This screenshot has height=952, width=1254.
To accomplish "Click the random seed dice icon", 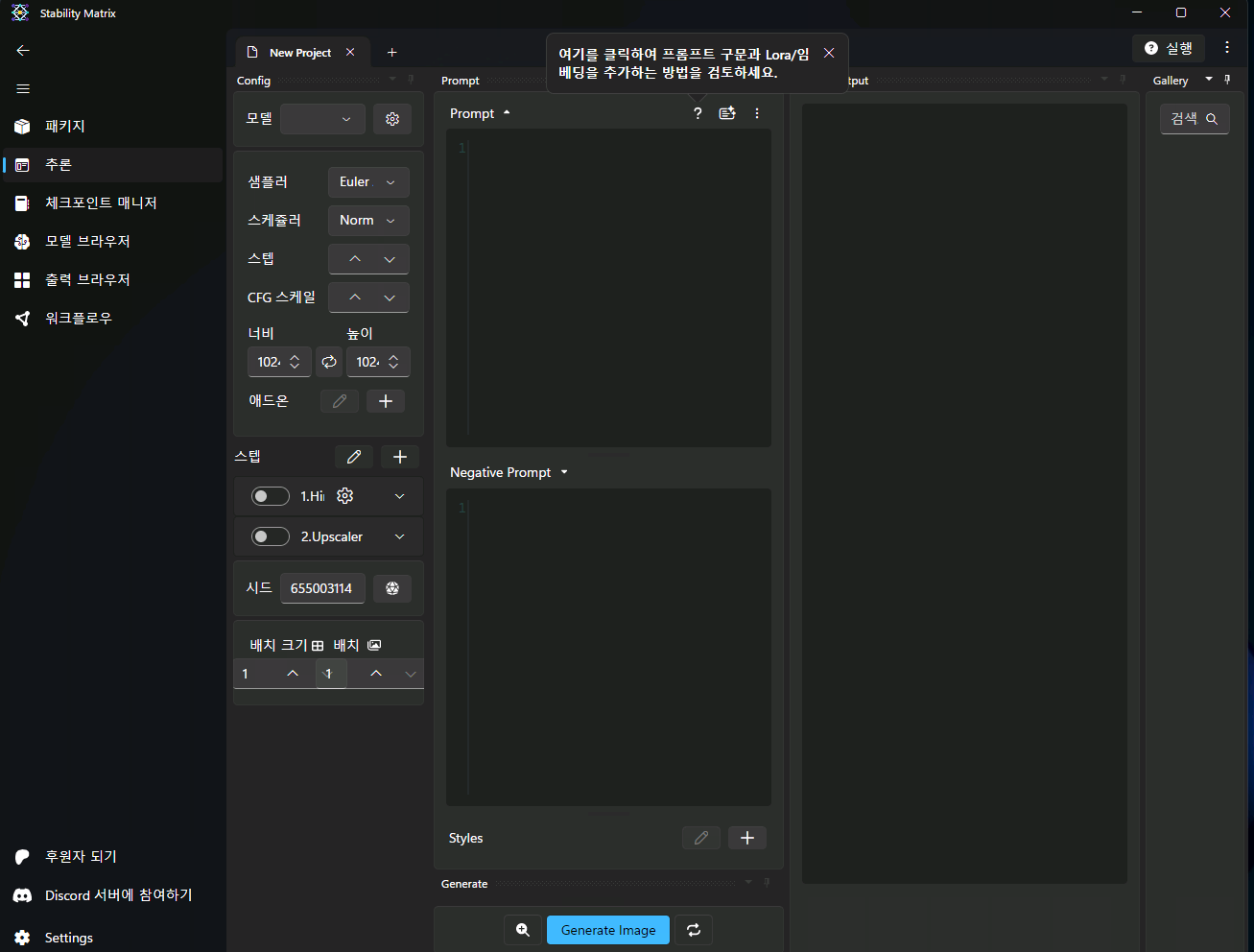I will tap(392, 588).
